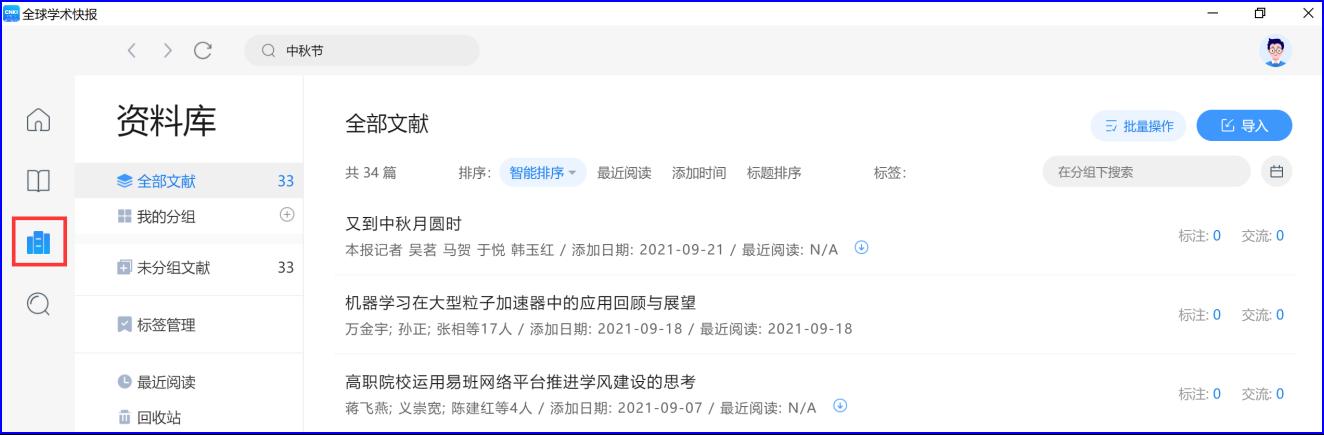Refresh the page with reload icon
This screenshot has height=435, width=1324.
coord(203,51)
